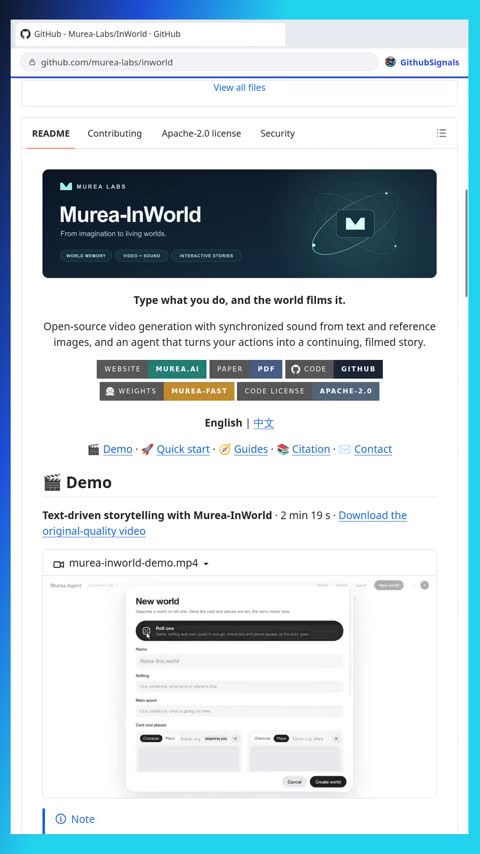Open the GithubSignals extension icon
Screen dimensions: 480x854
(x=390, y=62)
